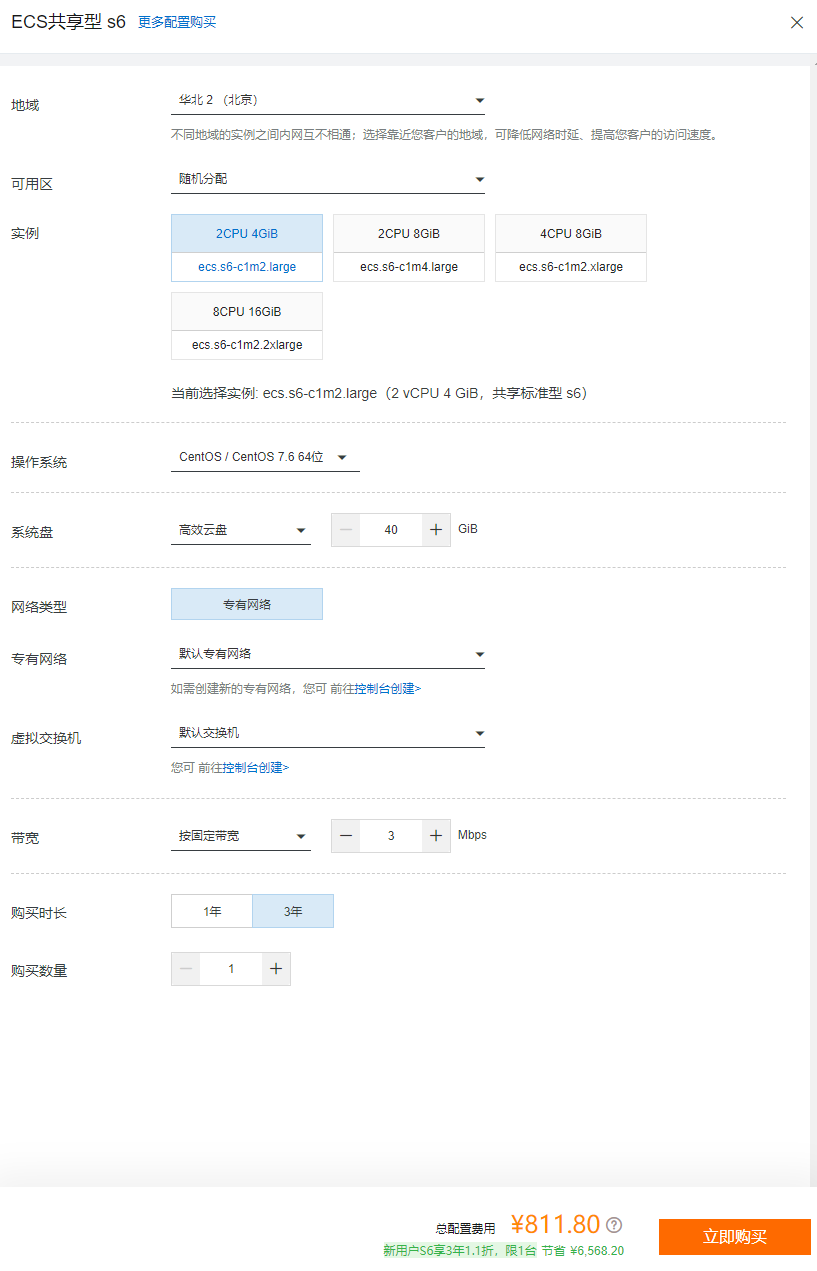
Task: Select the 2CPU 4GiB instance
Action: pyautogui.click(x=247, y=248)
